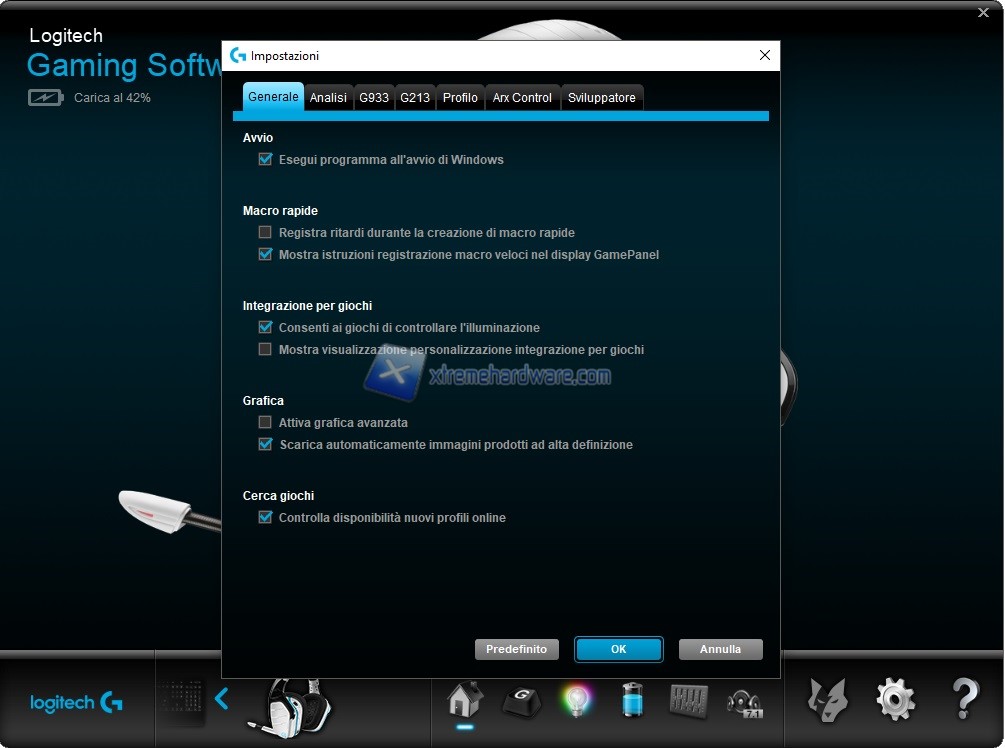Expand device list with left arrow
The height and width of the screenshot is (748, 1005).
click(x=222, y=699)
